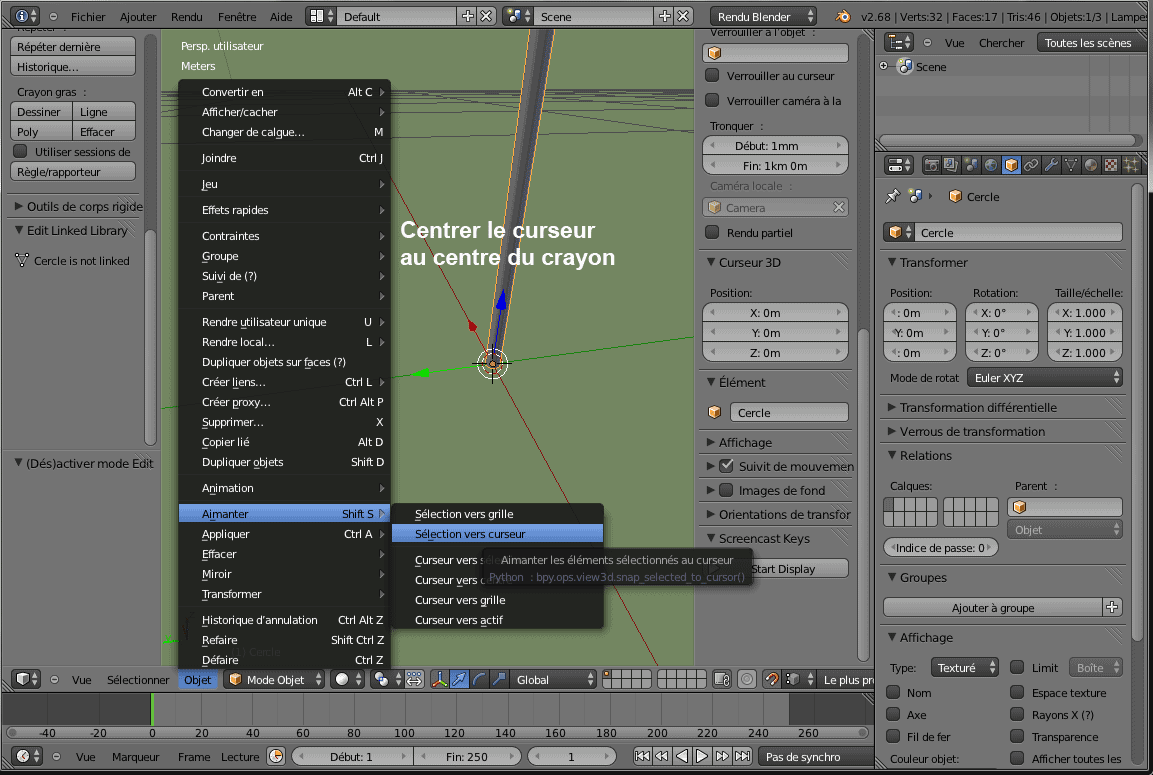
Task: Open the Particles properties tab
Action: (x=1131, y=165)
